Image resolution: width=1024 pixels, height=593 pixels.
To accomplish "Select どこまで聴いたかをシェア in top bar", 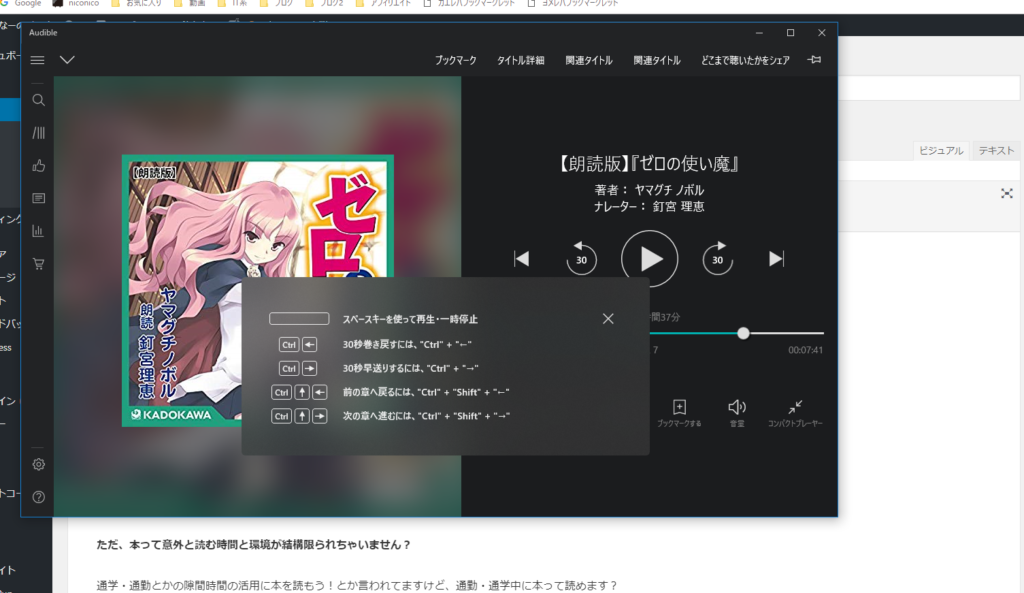I will click(745, 60).
